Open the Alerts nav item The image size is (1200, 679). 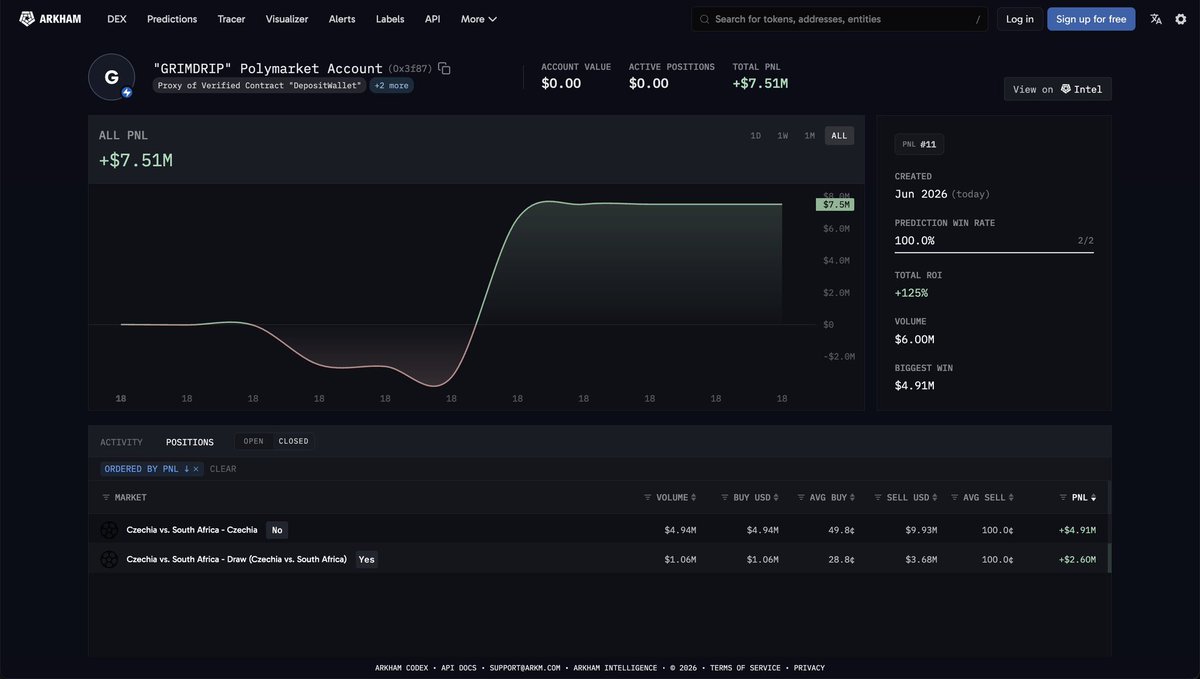click(342, 19)
